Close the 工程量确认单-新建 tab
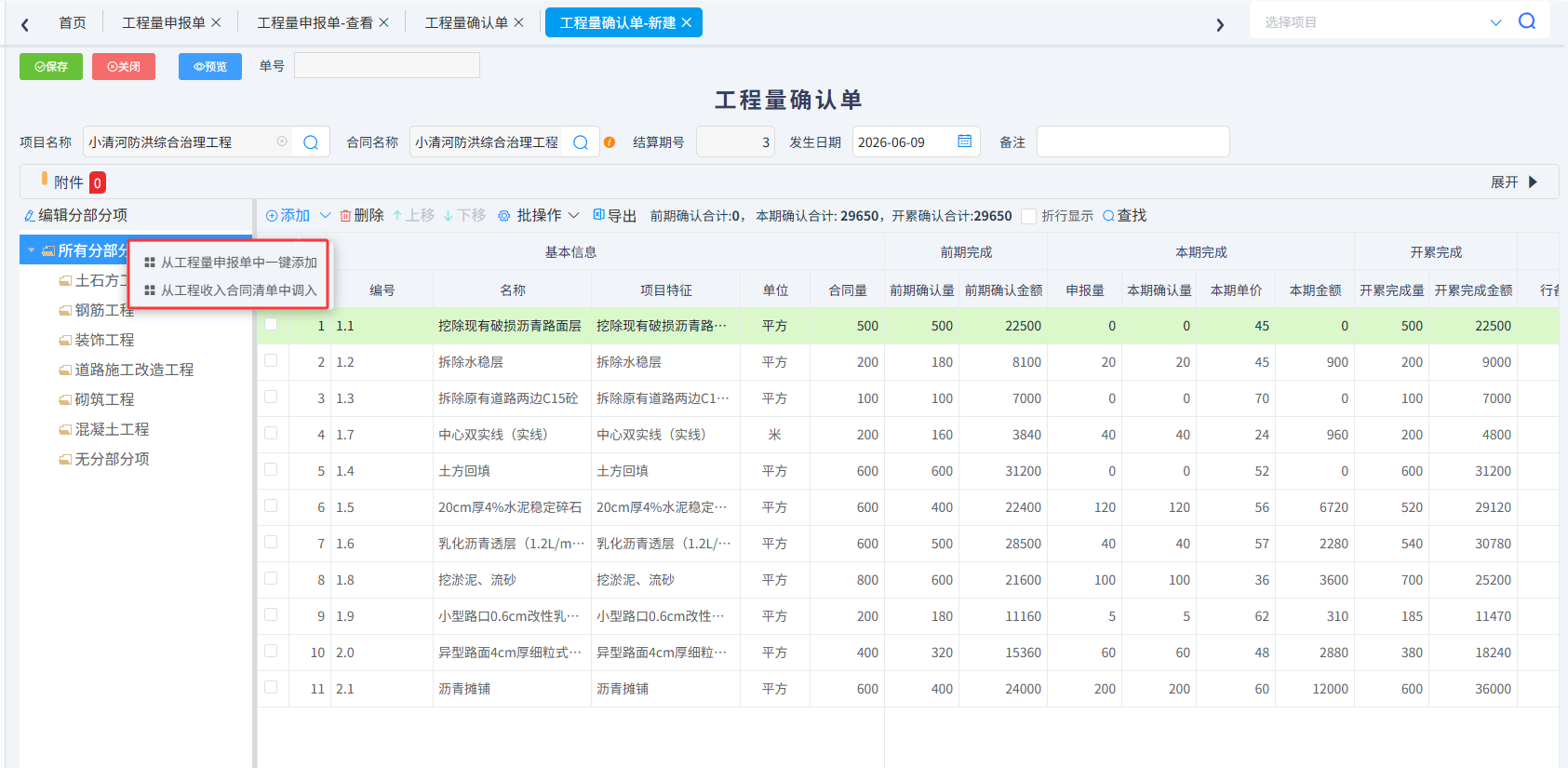Image resolution: width=1568 pixels, height=768 pixels. point(687,22)
